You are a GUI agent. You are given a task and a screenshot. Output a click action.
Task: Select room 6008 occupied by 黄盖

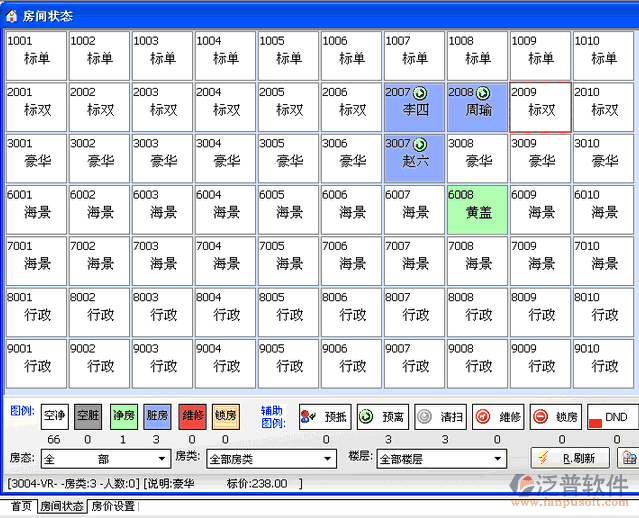click(x=477, y=206)
